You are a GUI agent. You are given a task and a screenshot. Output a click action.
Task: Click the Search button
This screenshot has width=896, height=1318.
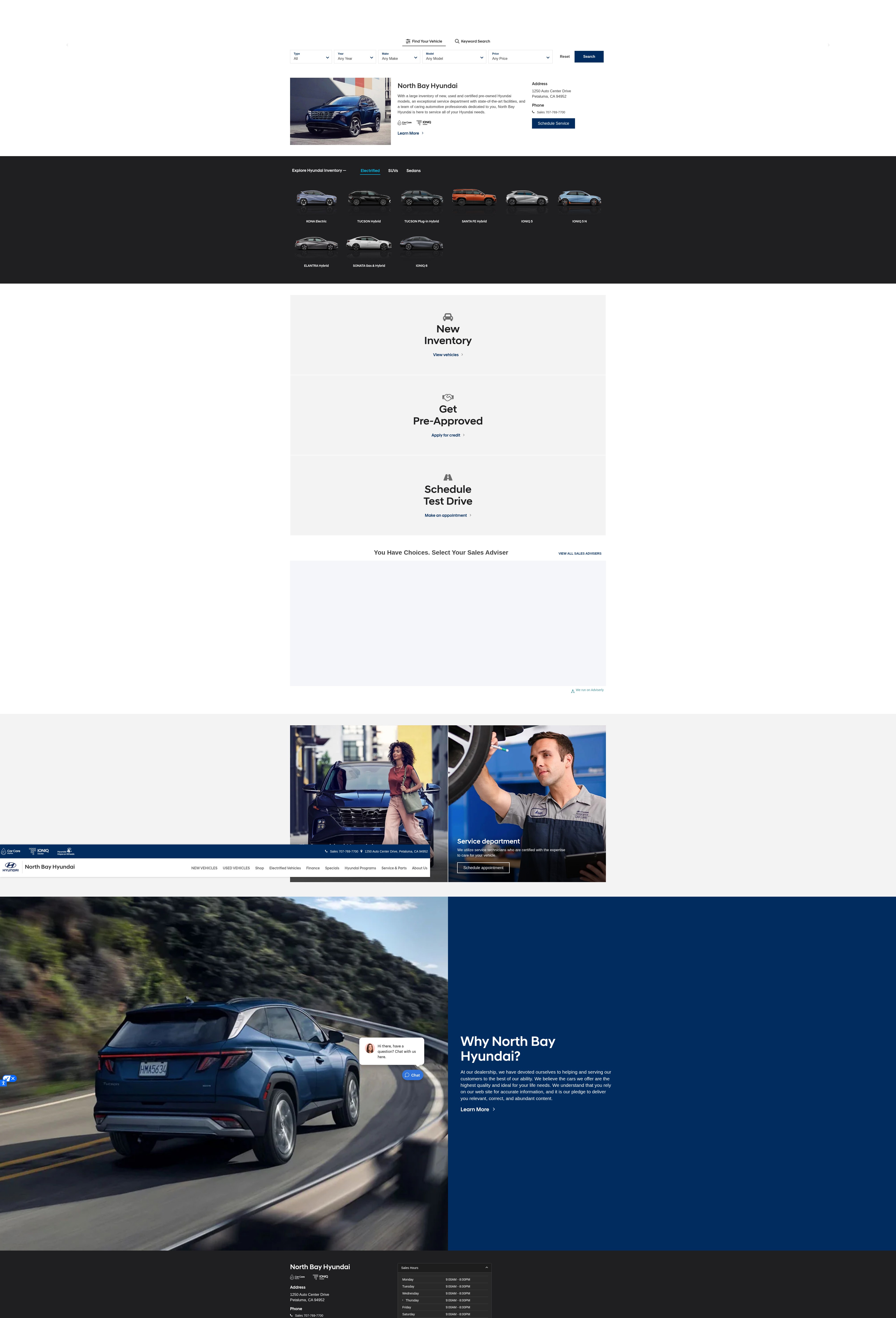589,57
